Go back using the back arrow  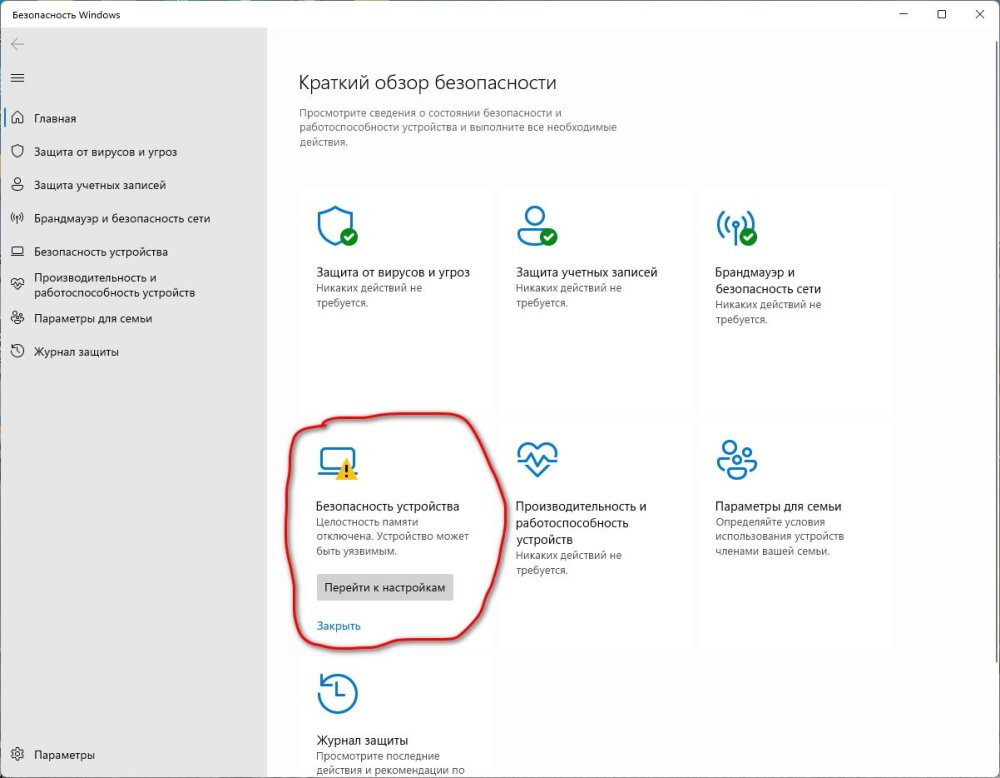(x=17, y=44)
